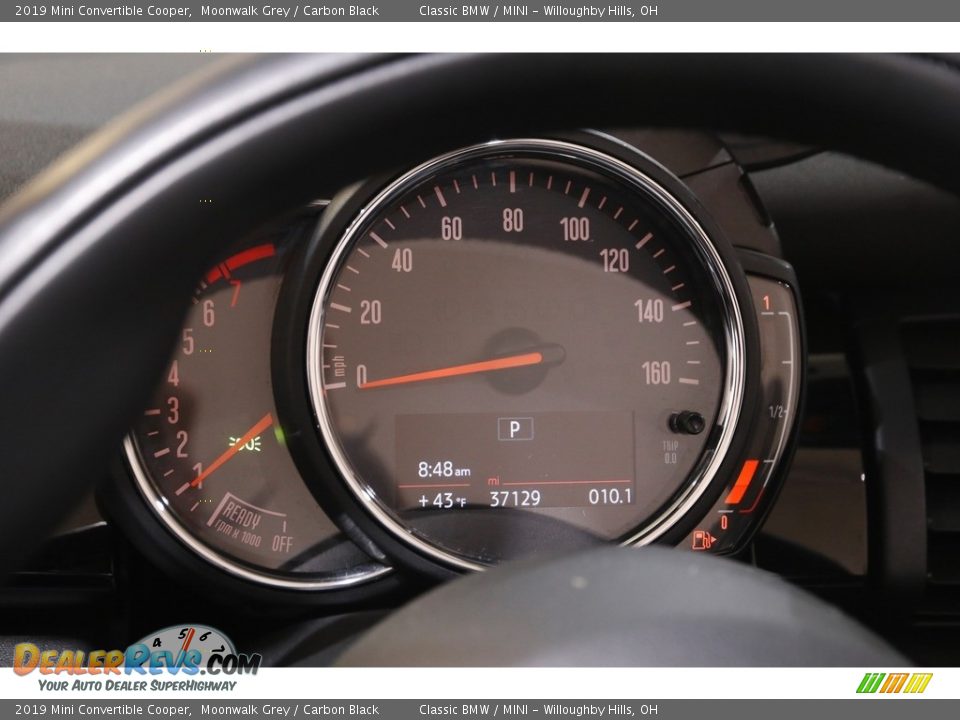This screenshot has width=960, height=720.
Task: Click the OFF label on the tachometer
Action: tap(282, 543)
